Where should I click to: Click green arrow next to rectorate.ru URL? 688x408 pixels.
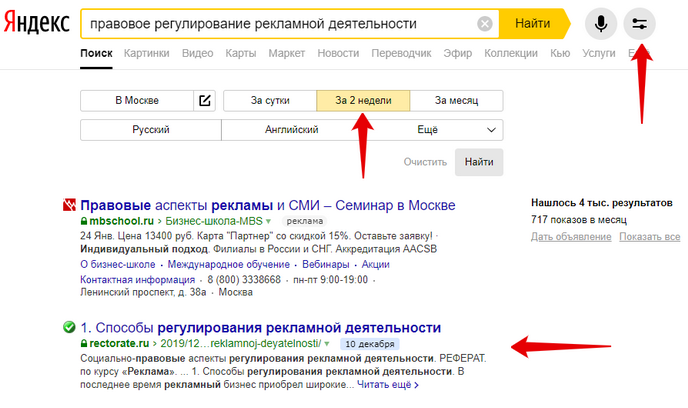(x=326, y=343)
